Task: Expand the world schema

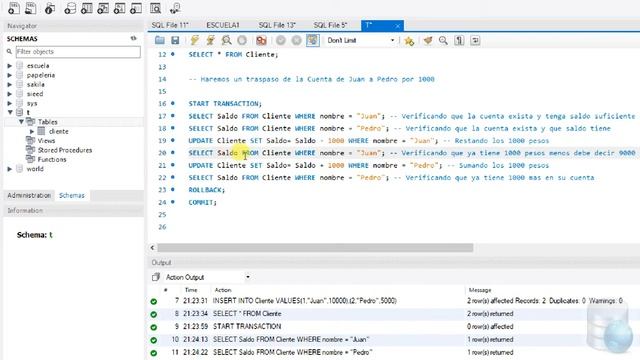Action: (x=10, y=169)
